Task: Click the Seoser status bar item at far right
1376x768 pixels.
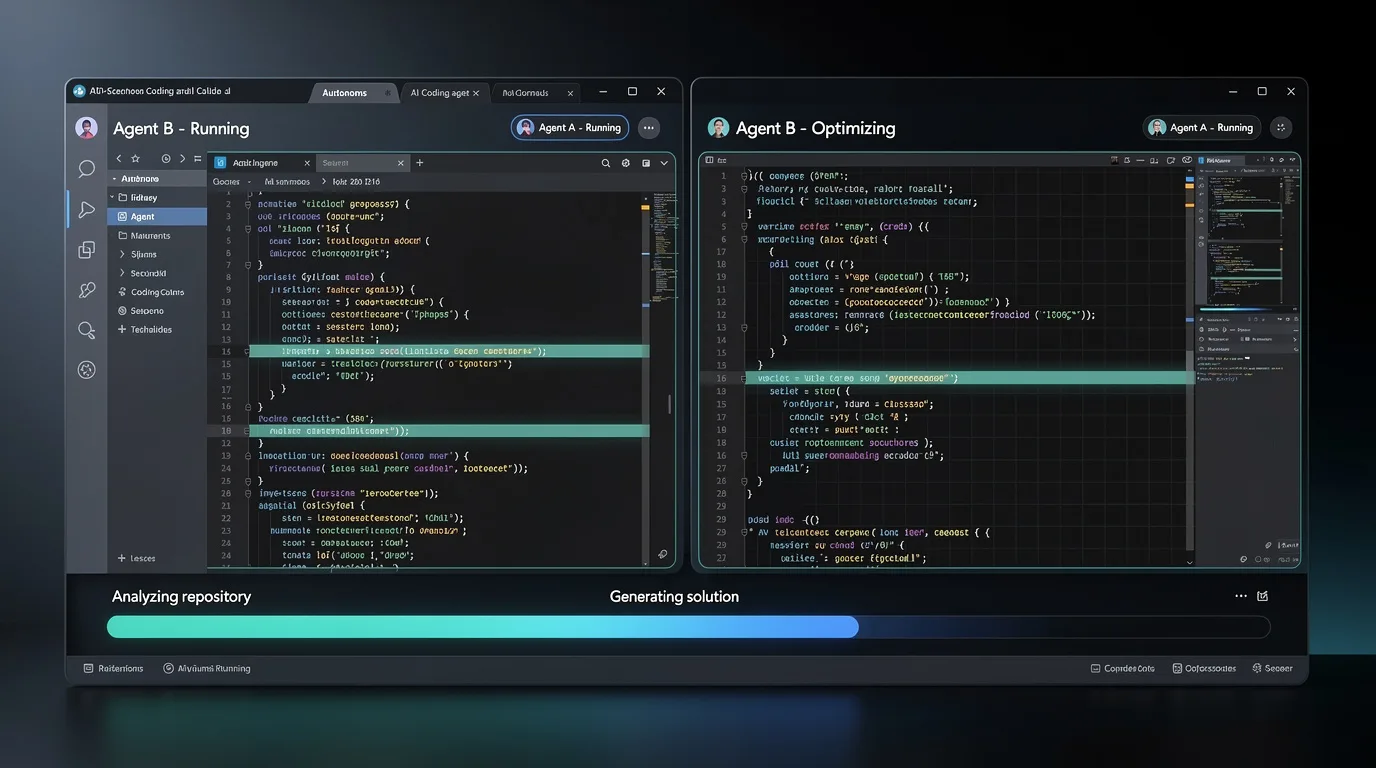Action: tap(1272, 668)
